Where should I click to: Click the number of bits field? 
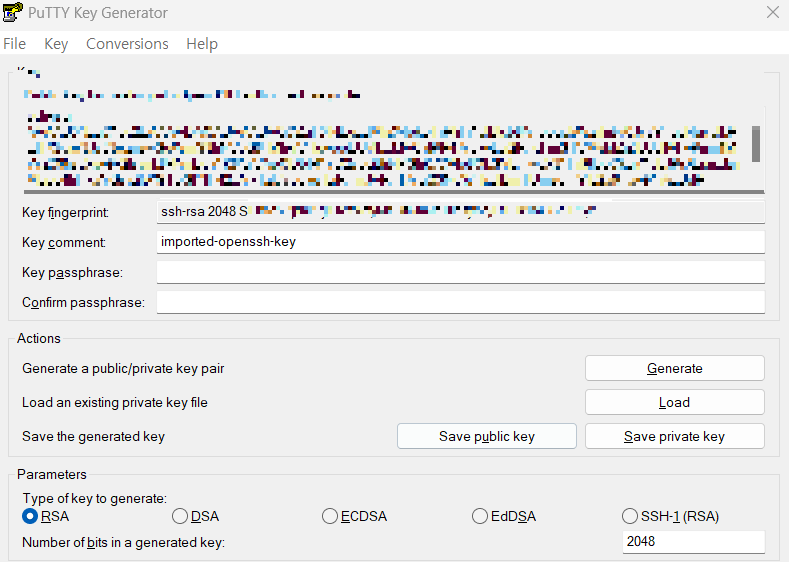pyautogui.click(x=693, y=542)
